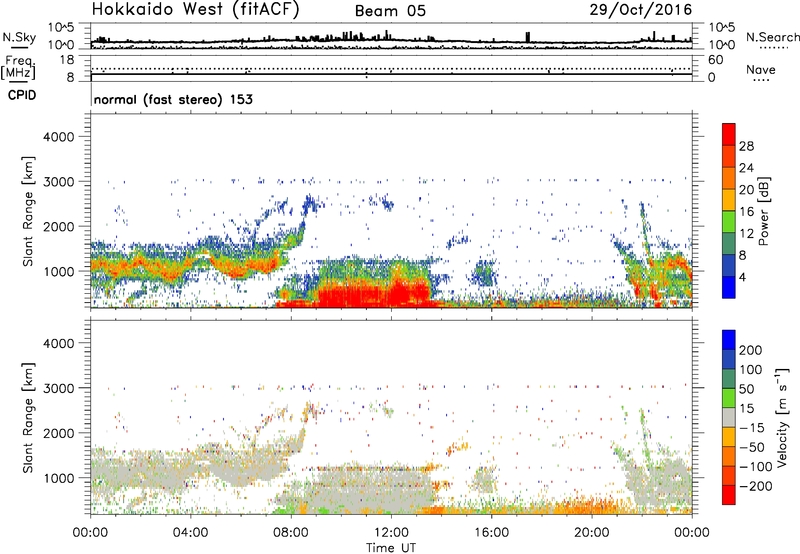Click the '50' tick on the Velocity colorbar
Viewport: 800px width, 554px height.
(x=746, y=389)
